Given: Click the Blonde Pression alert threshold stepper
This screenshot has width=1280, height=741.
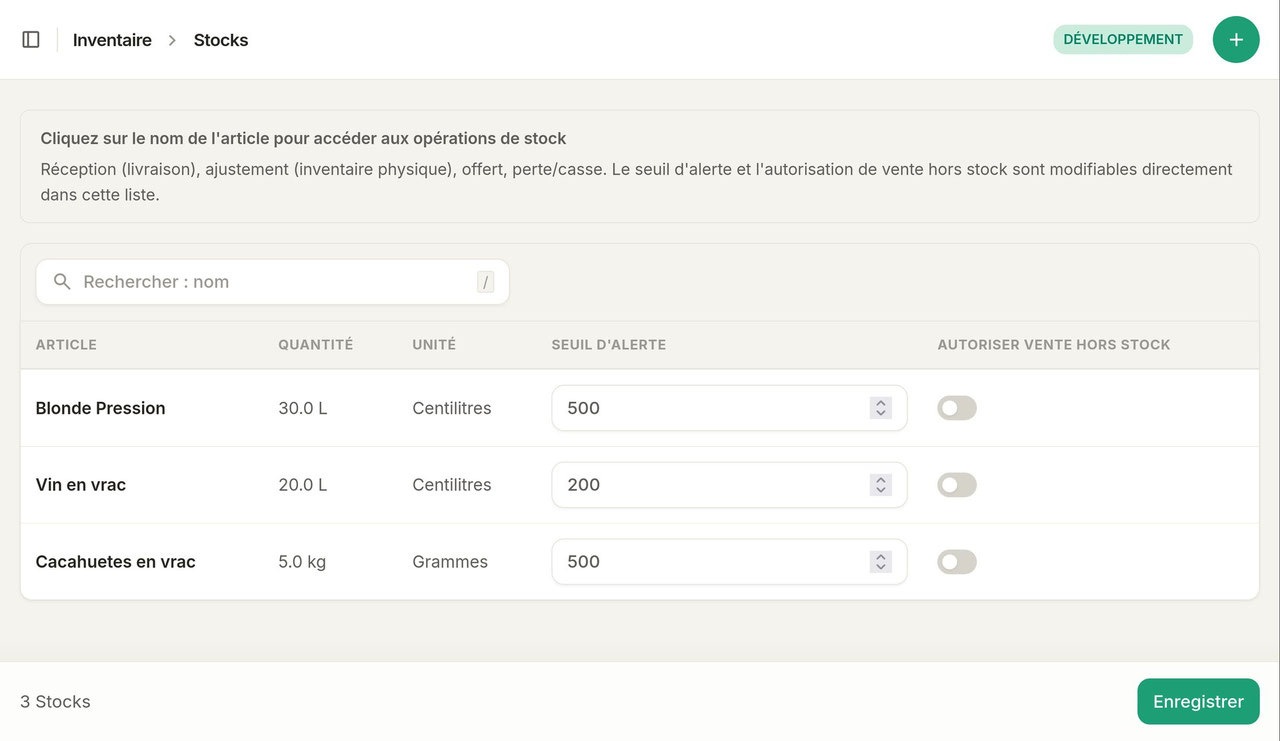Looking at the screenshot, I should click(x=880, y=408).
